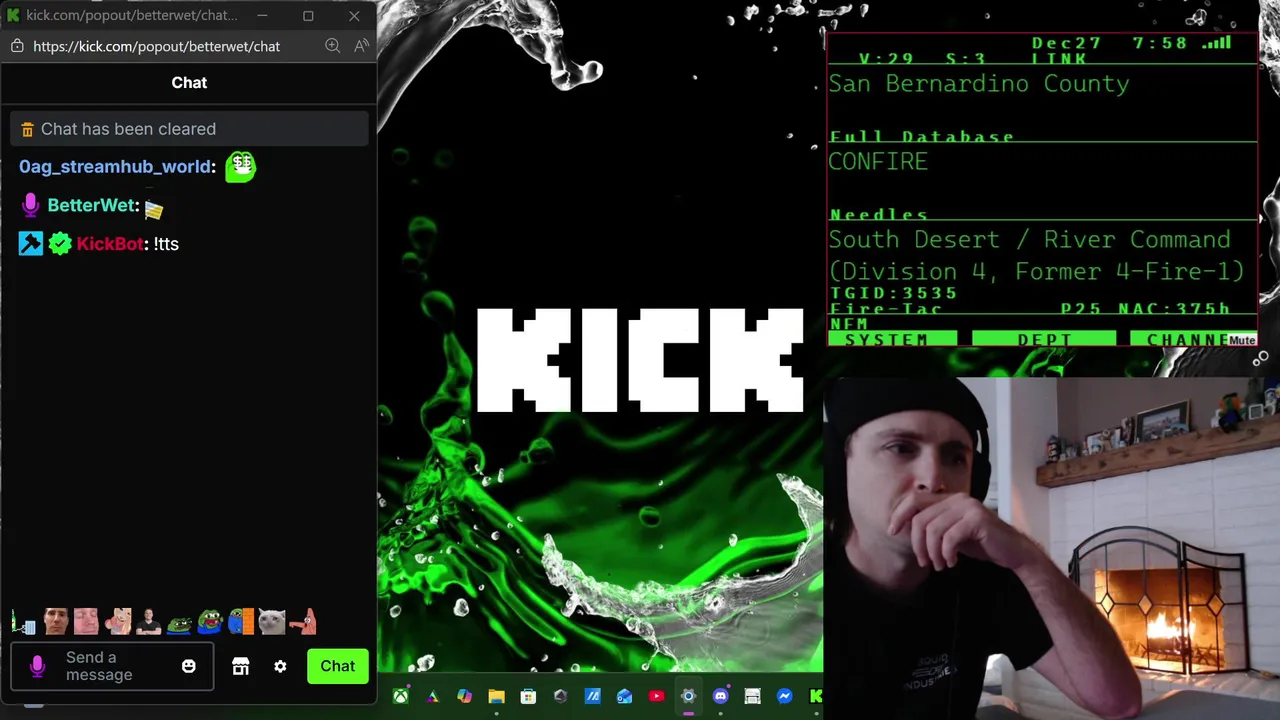
Task: Click the '!tts' message text
Action: [x=166, y=244]
